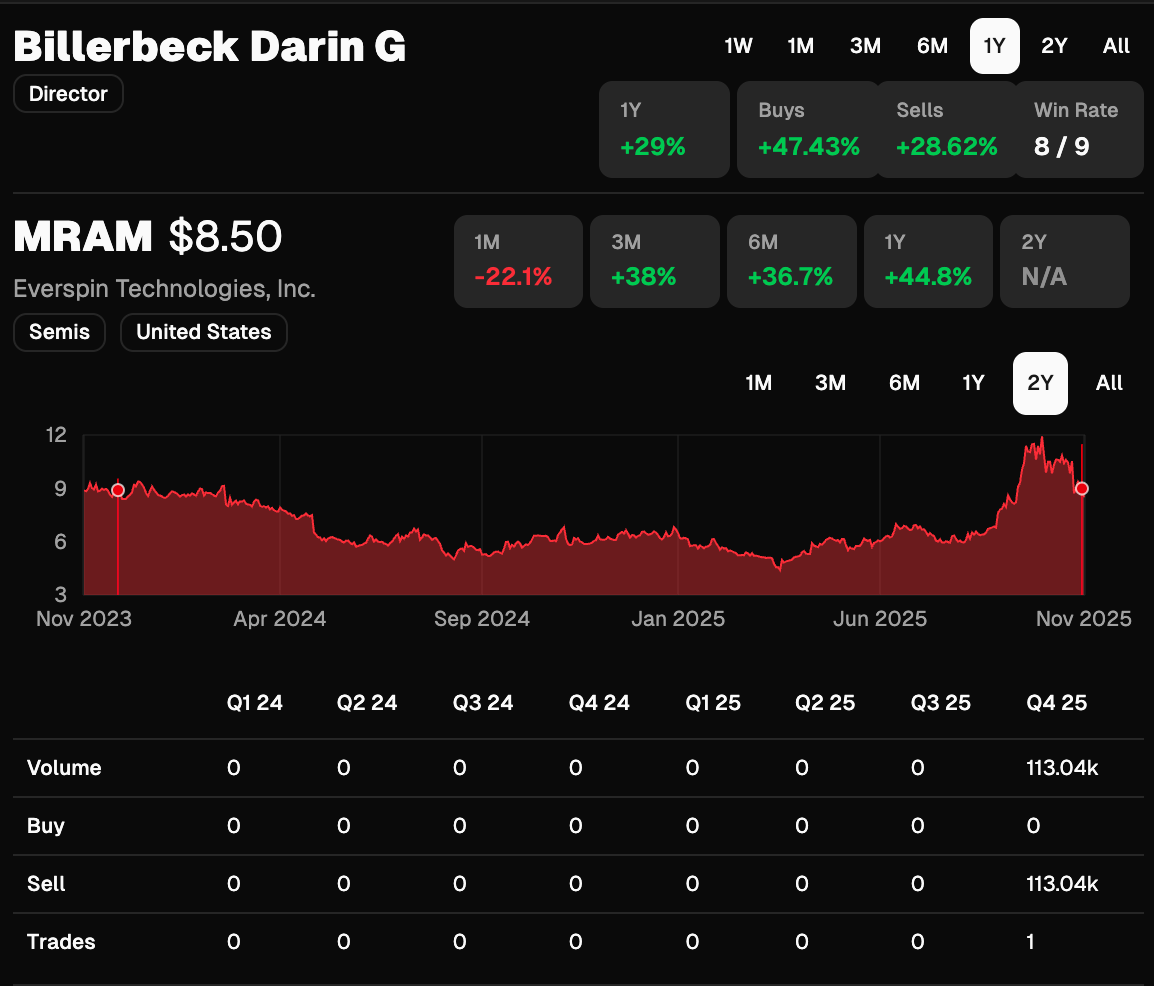This screenshot has width=1154, height=986.
Task: Click the Q2 24 column header
Action: pos(367,703)
